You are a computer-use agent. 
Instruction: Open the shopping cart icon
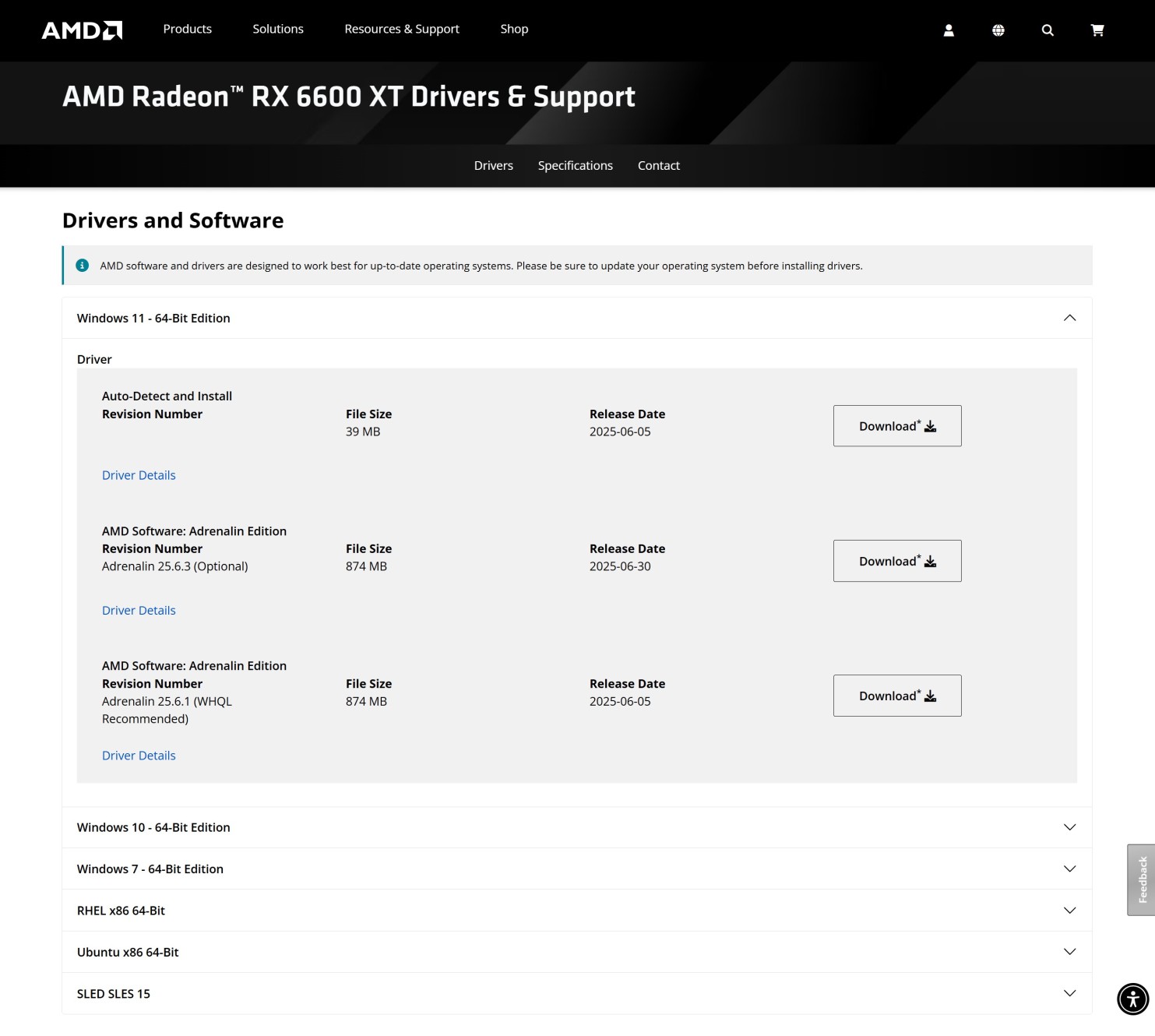point(1097,30)
